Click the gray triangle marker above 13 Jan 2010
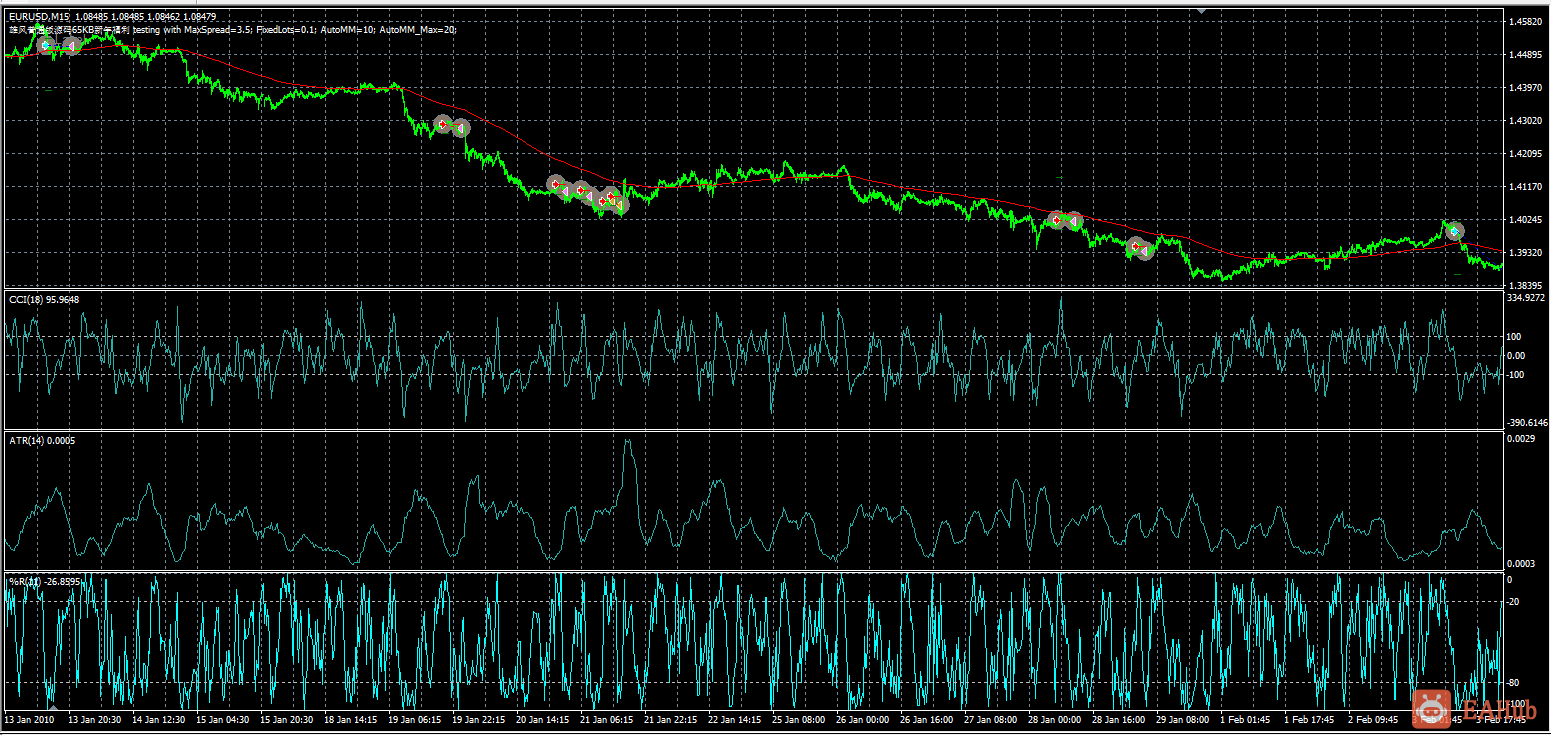The image size is (1551, 735). (x=53, y=707)
